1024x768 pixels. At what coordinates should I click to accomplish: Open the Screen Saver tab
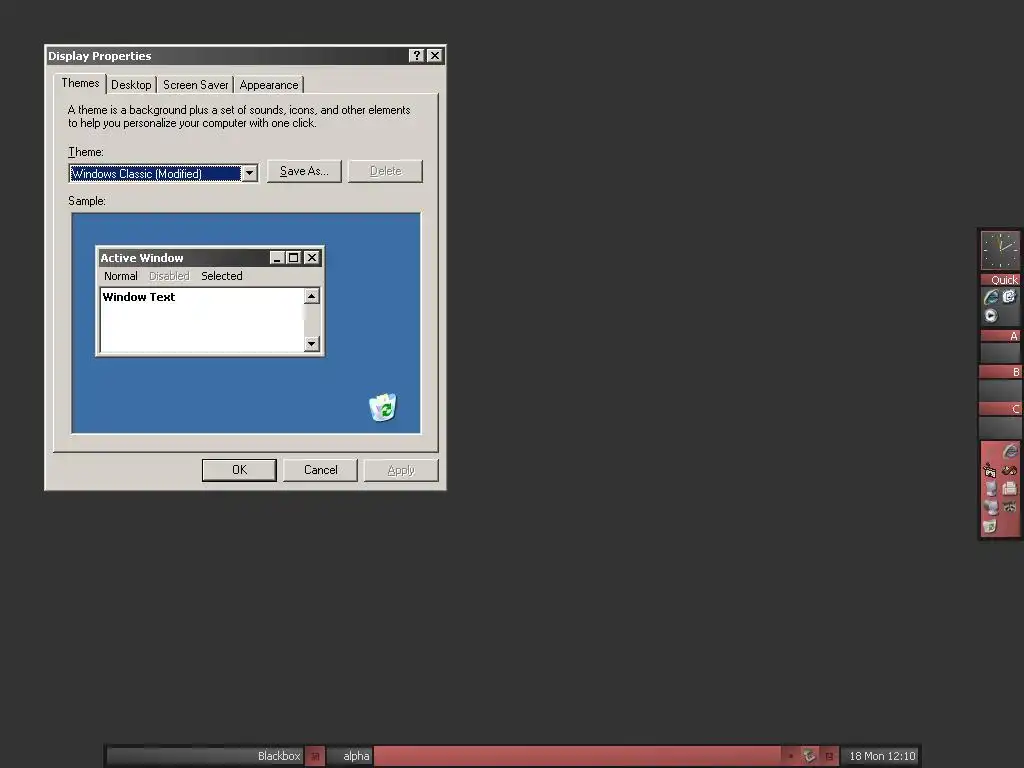195,85
